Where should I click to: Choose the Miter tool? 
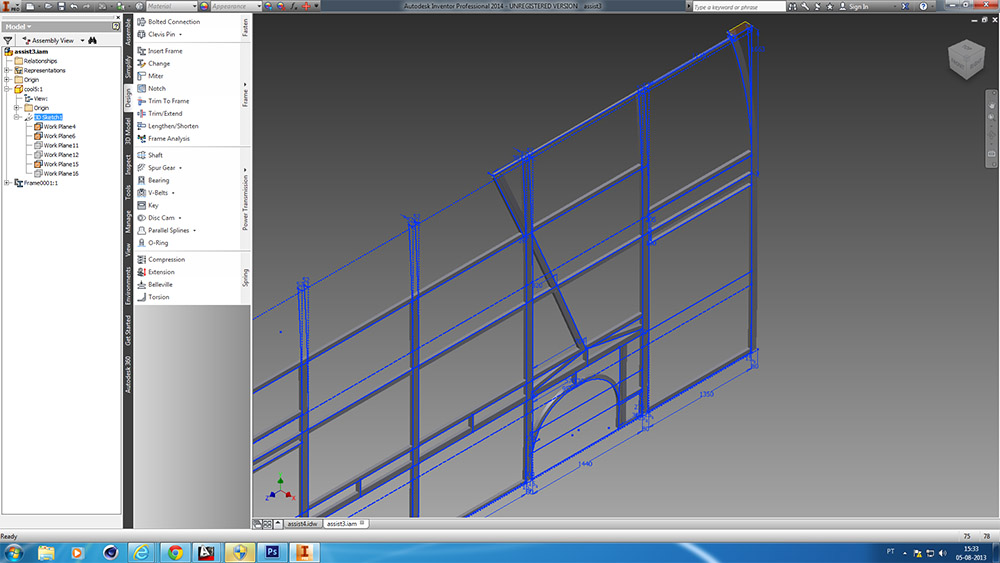click(151, 76)
